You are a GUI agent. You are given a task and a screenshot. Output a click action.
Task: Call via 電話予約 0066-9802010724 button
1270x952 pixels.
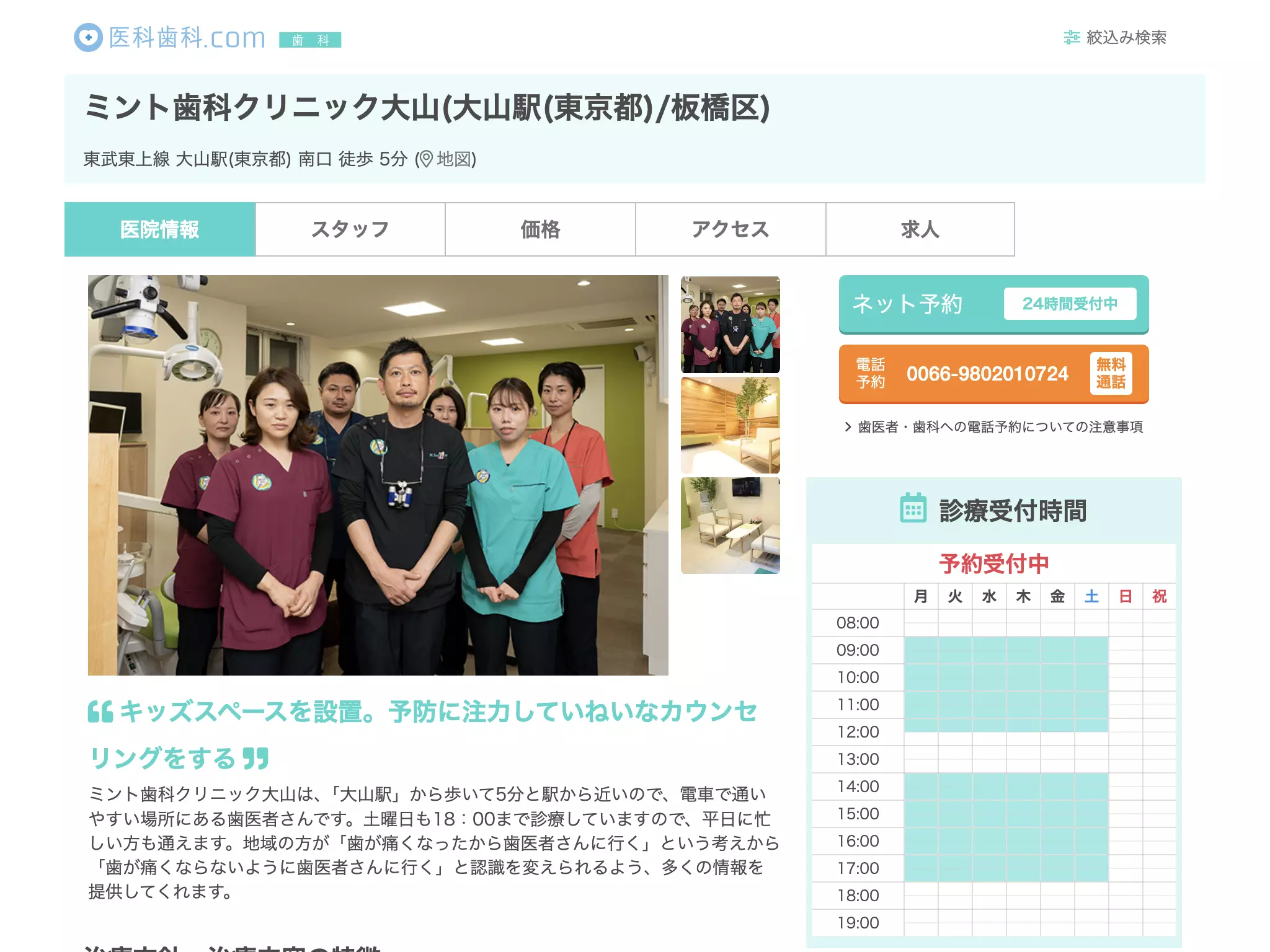tap(993, 374)
